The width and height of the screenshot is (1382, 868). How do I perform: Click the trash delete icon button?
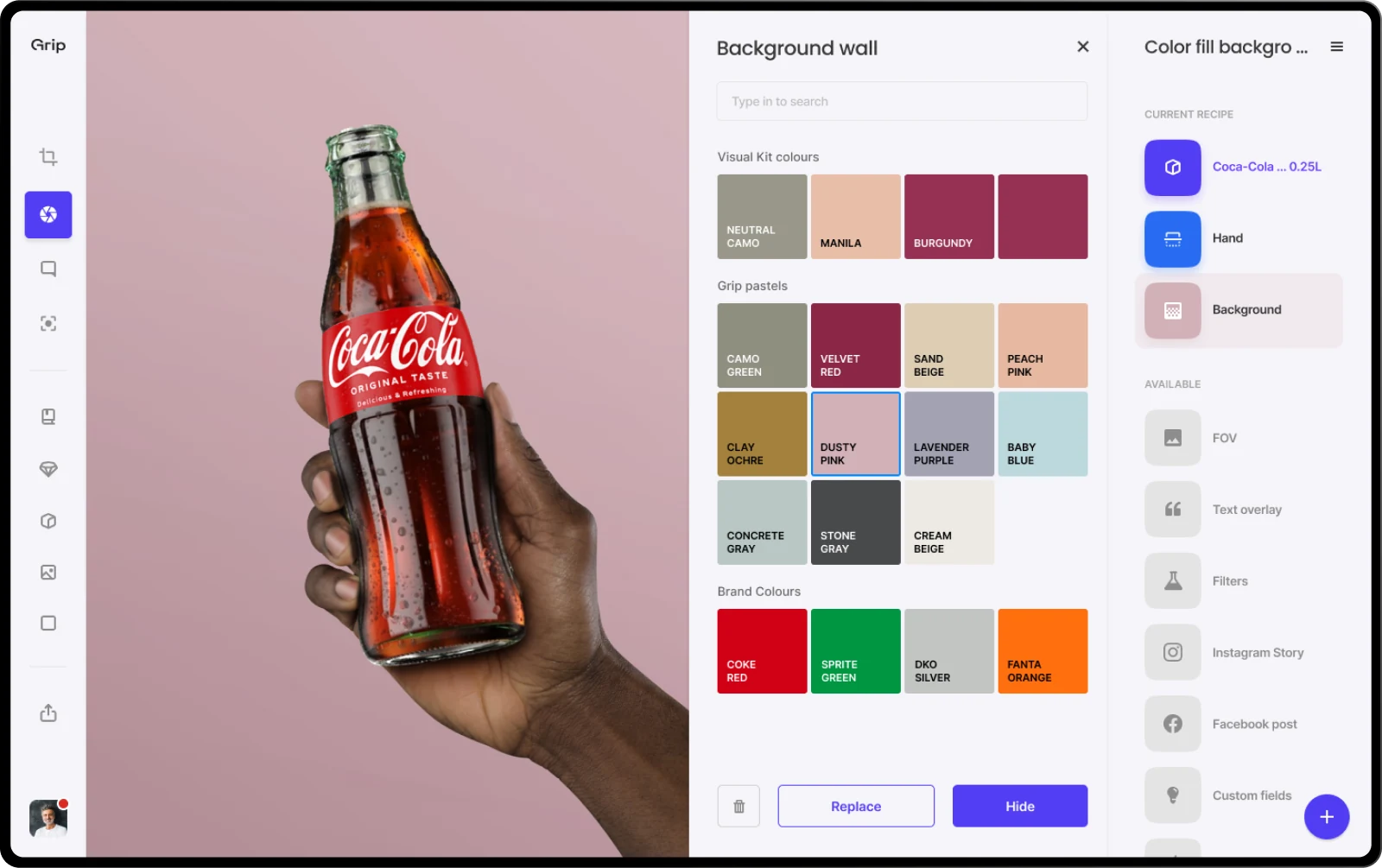click(739, 806)
